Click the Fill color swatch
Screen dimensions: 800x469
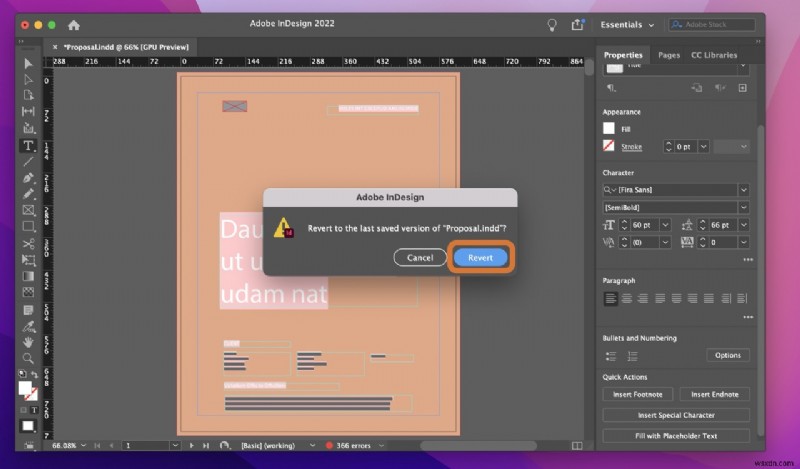[609, 129]
